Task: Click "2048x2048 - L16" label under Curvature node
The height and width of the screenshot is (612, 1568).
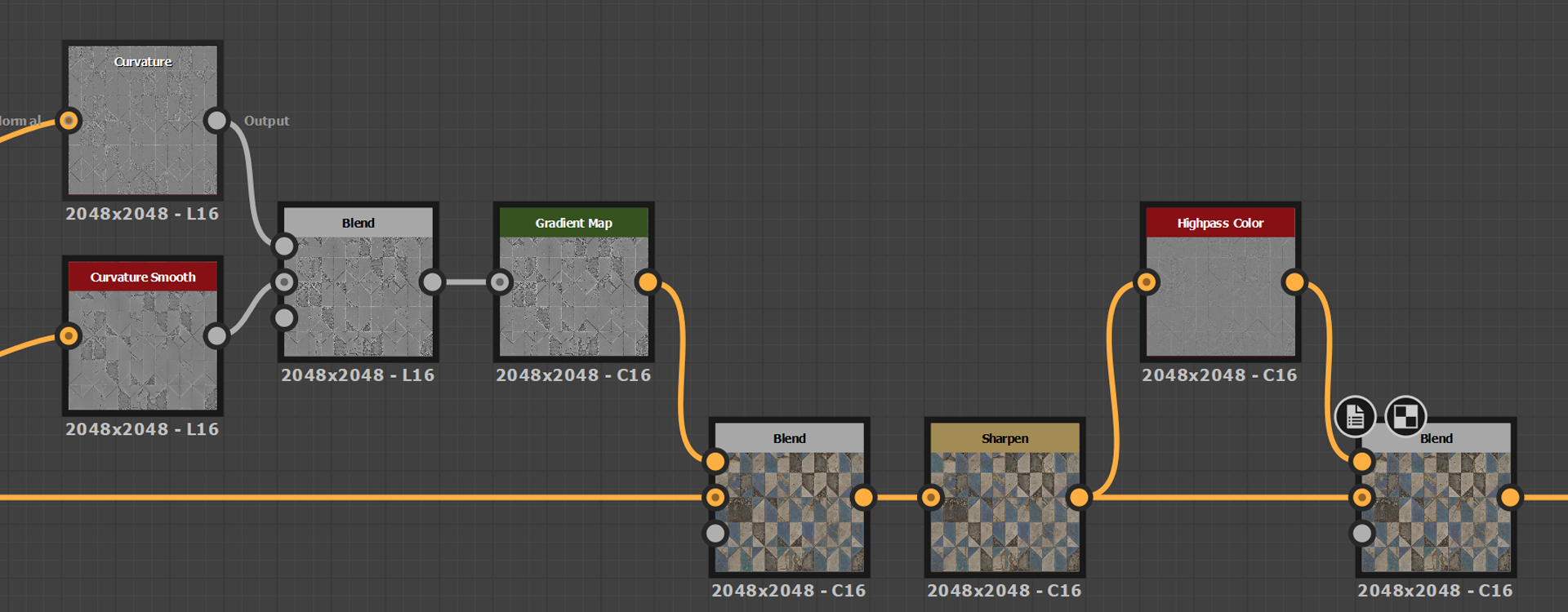Action: (142, 214)
